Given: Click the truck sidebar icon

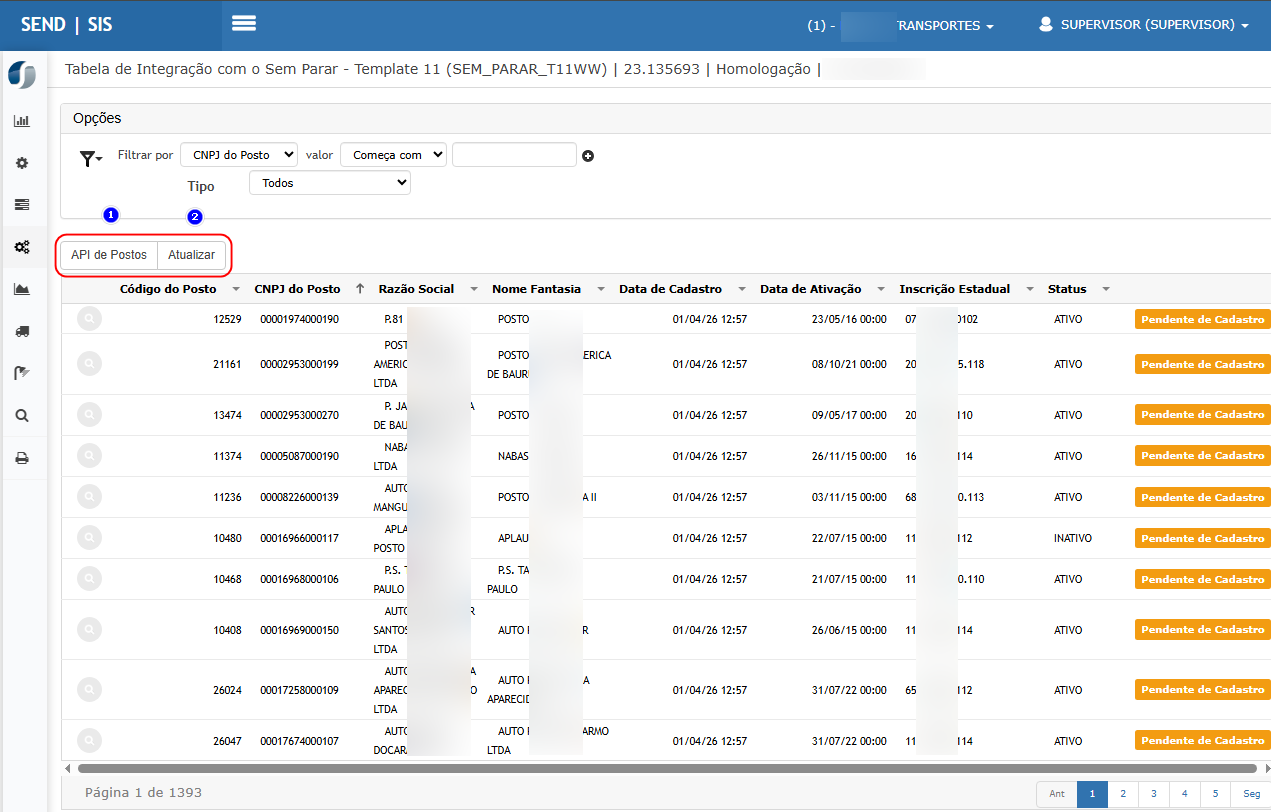Looking at the screenshot, I should [x=22, y=331].
